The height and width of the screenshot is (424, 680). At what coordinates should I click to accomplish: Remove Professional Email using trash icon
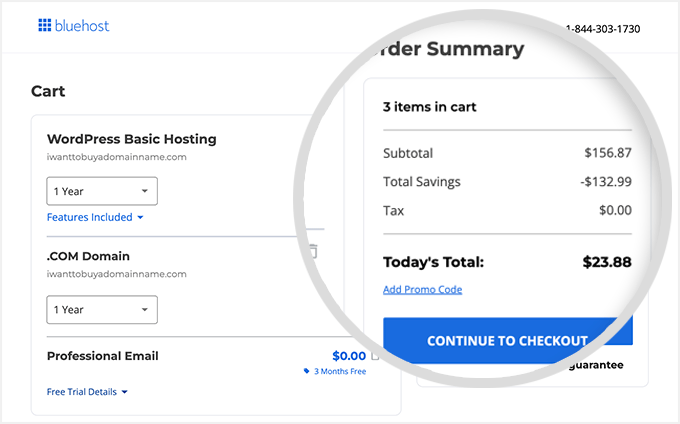click(375, 355)
